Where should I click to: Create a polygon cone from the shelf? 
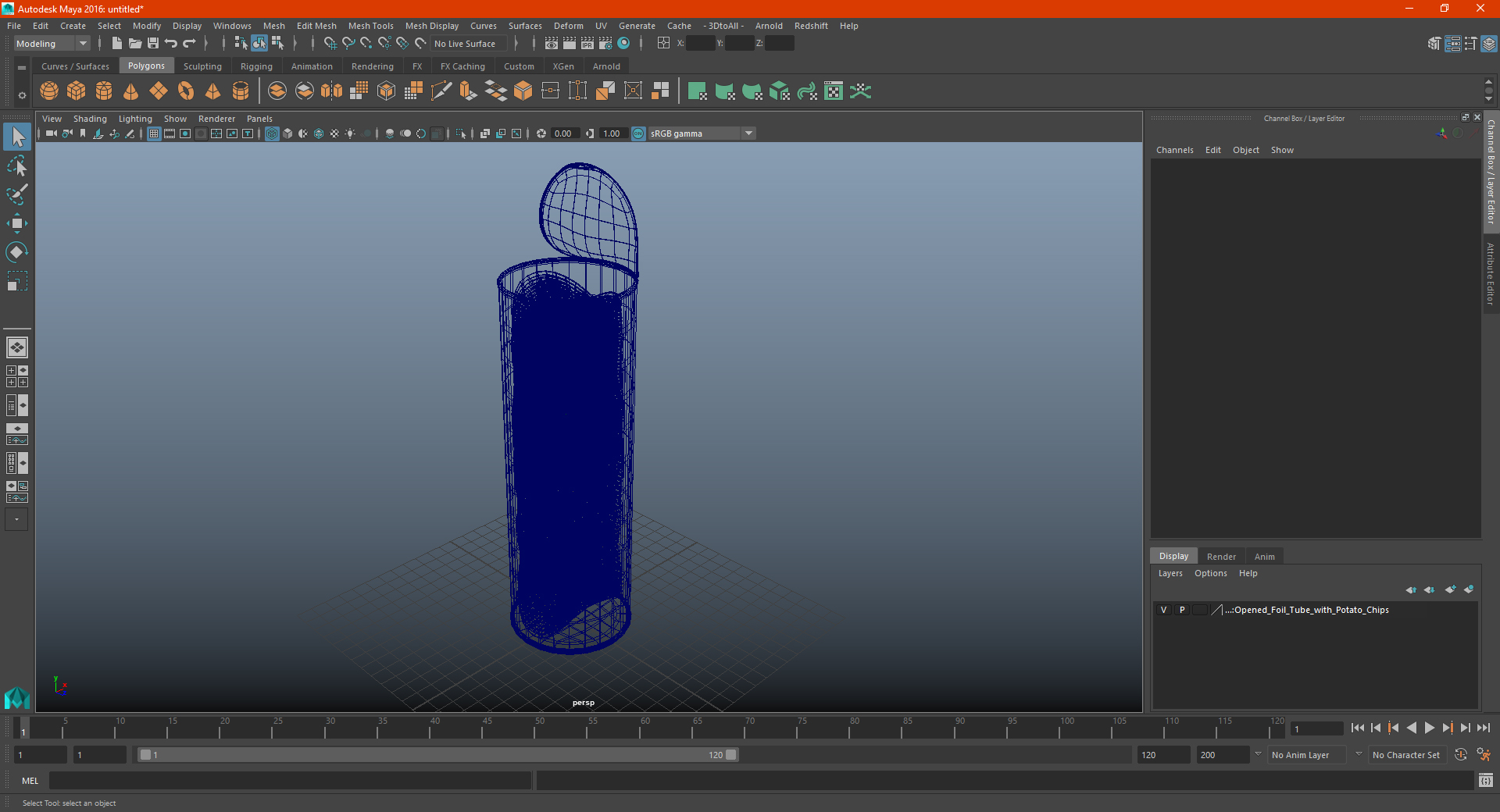(131, 91)
